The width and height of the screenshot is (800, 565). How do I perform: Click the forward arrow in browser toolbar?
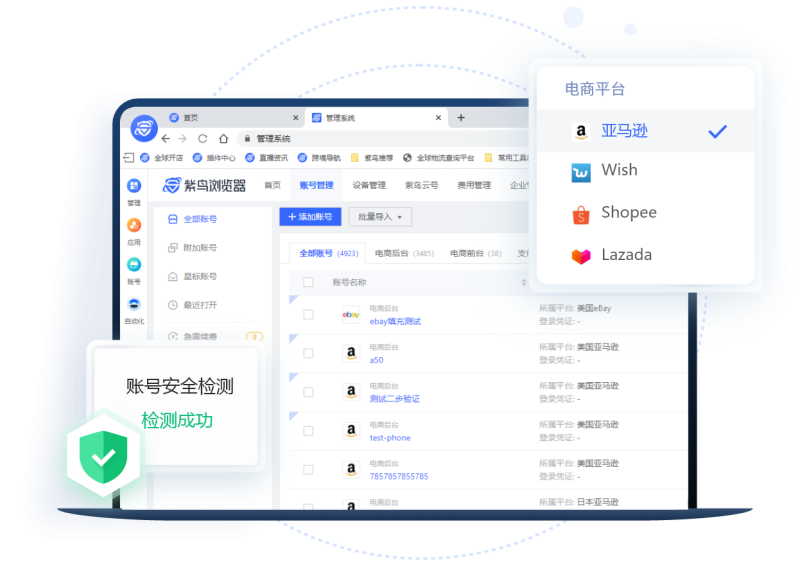(183, 138)
